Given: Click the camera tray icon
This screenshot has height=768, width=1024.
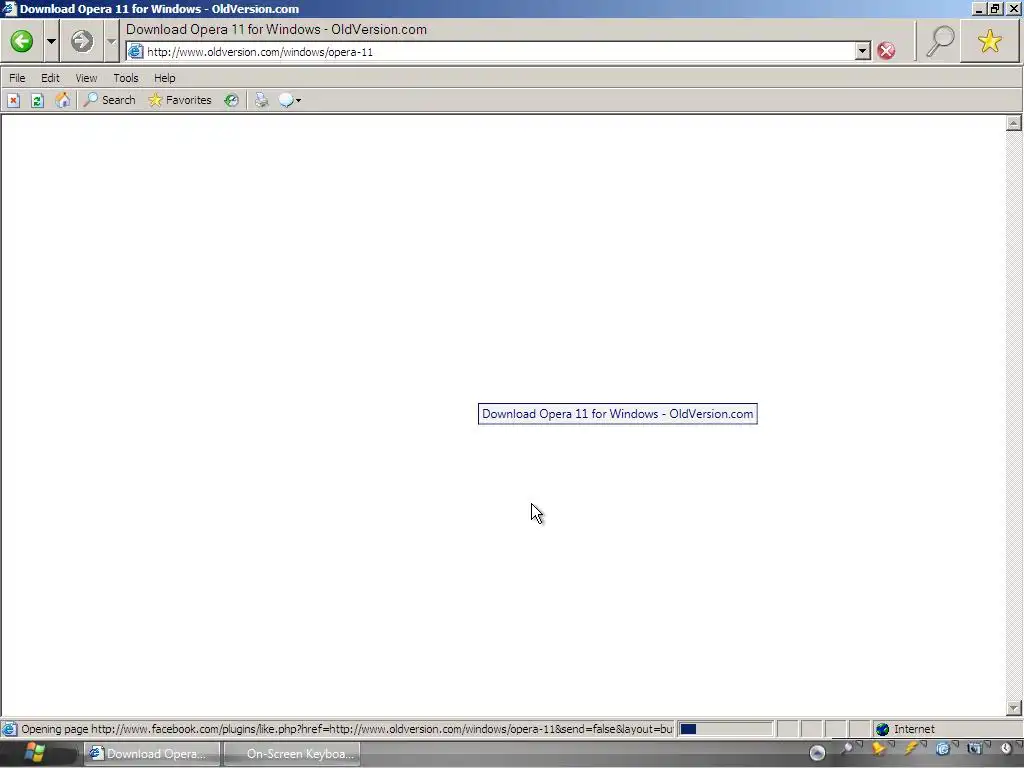Looking at the screenshot, I should coord(974,749).
